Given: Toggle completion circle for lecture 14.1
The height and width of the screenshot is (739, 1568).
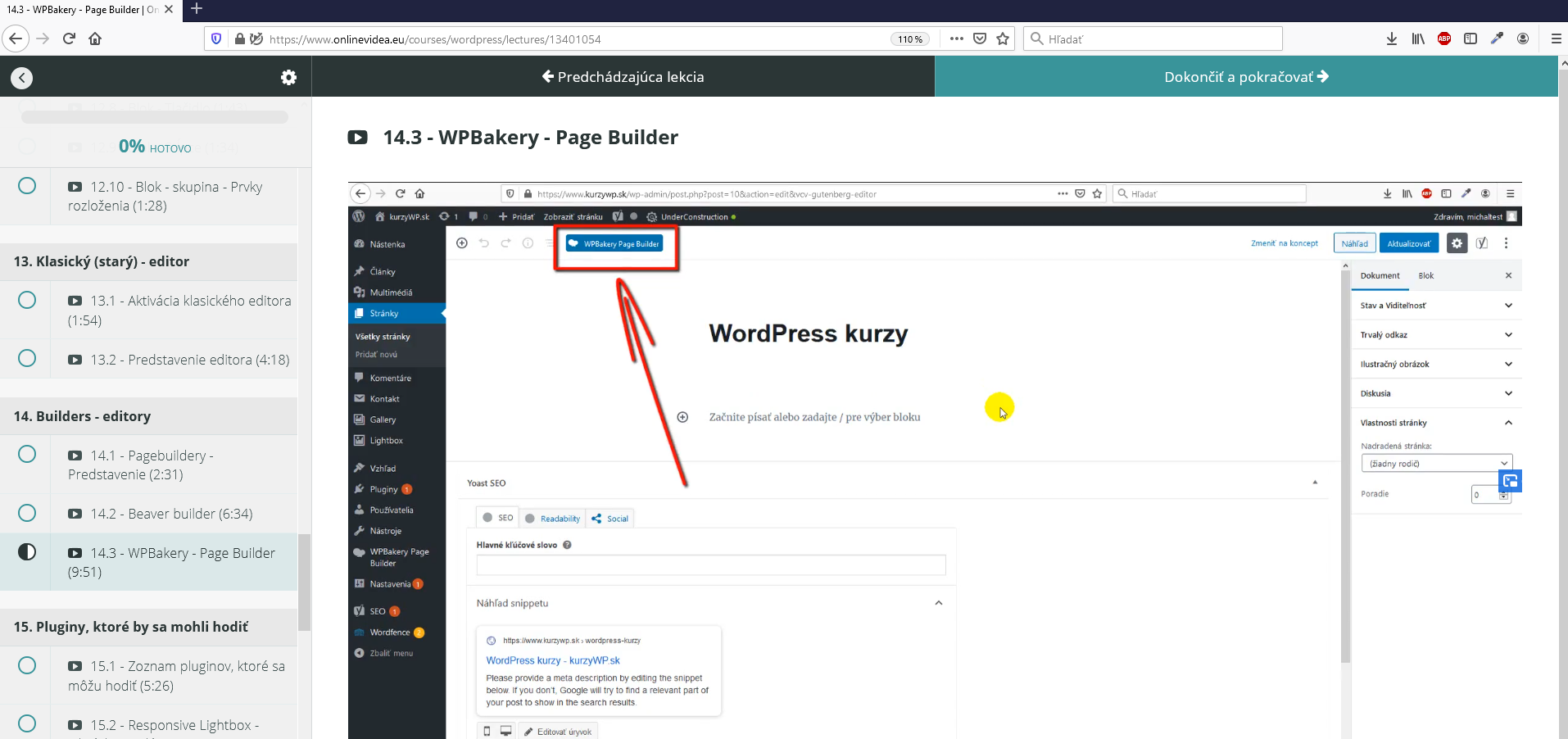Looking at the screenshot, I should [27, 454].
